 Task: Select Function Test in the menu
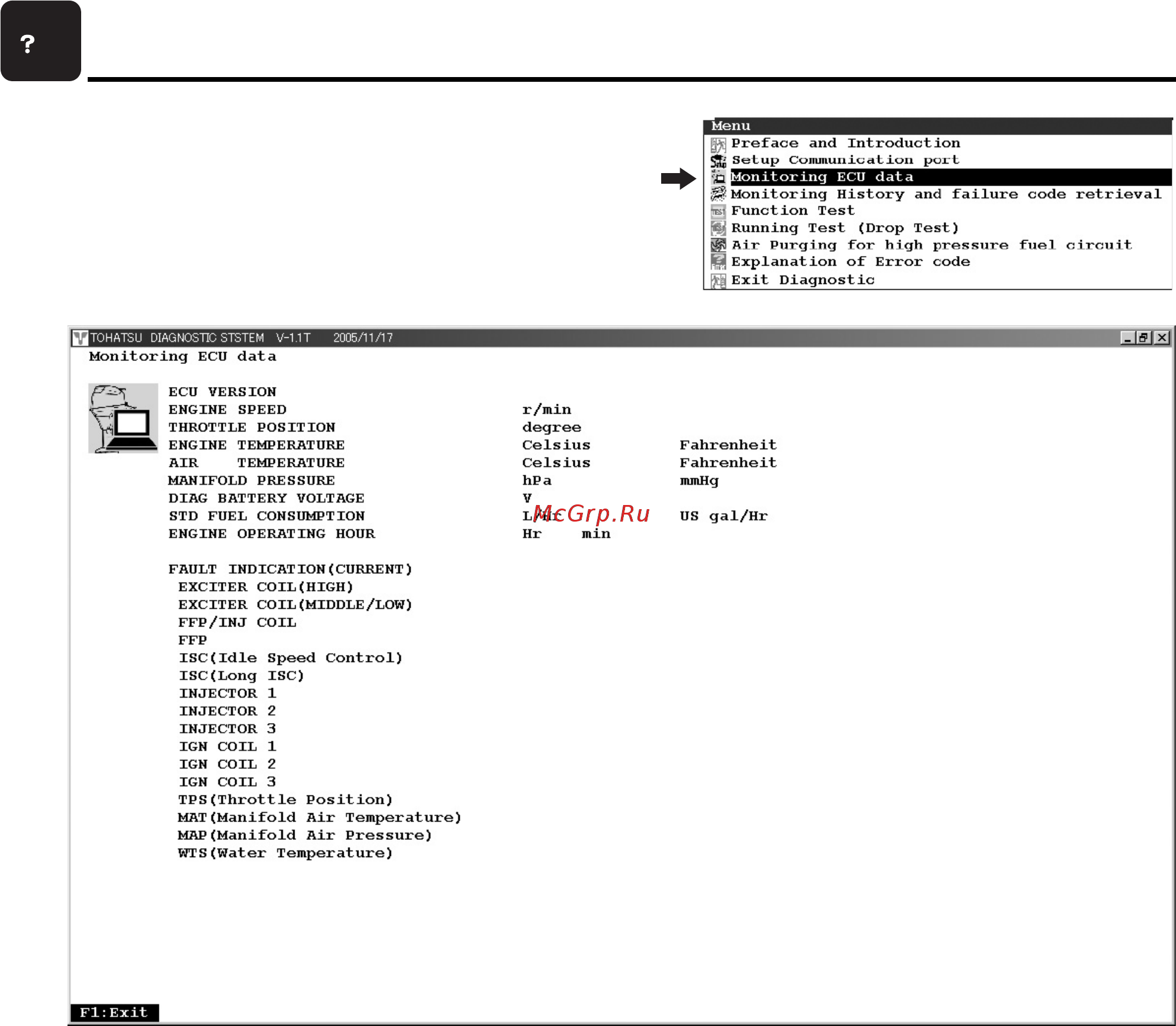[792, 210]
